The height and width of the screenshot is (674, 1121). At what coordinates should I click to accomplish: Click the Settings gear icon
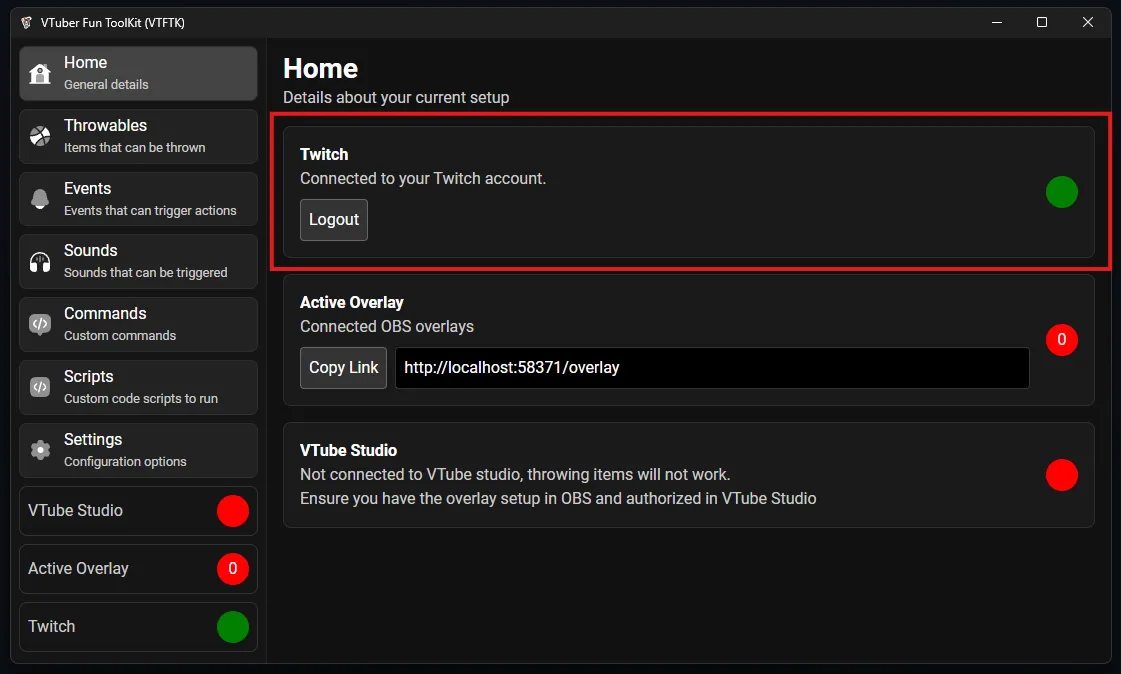(40, 450)
